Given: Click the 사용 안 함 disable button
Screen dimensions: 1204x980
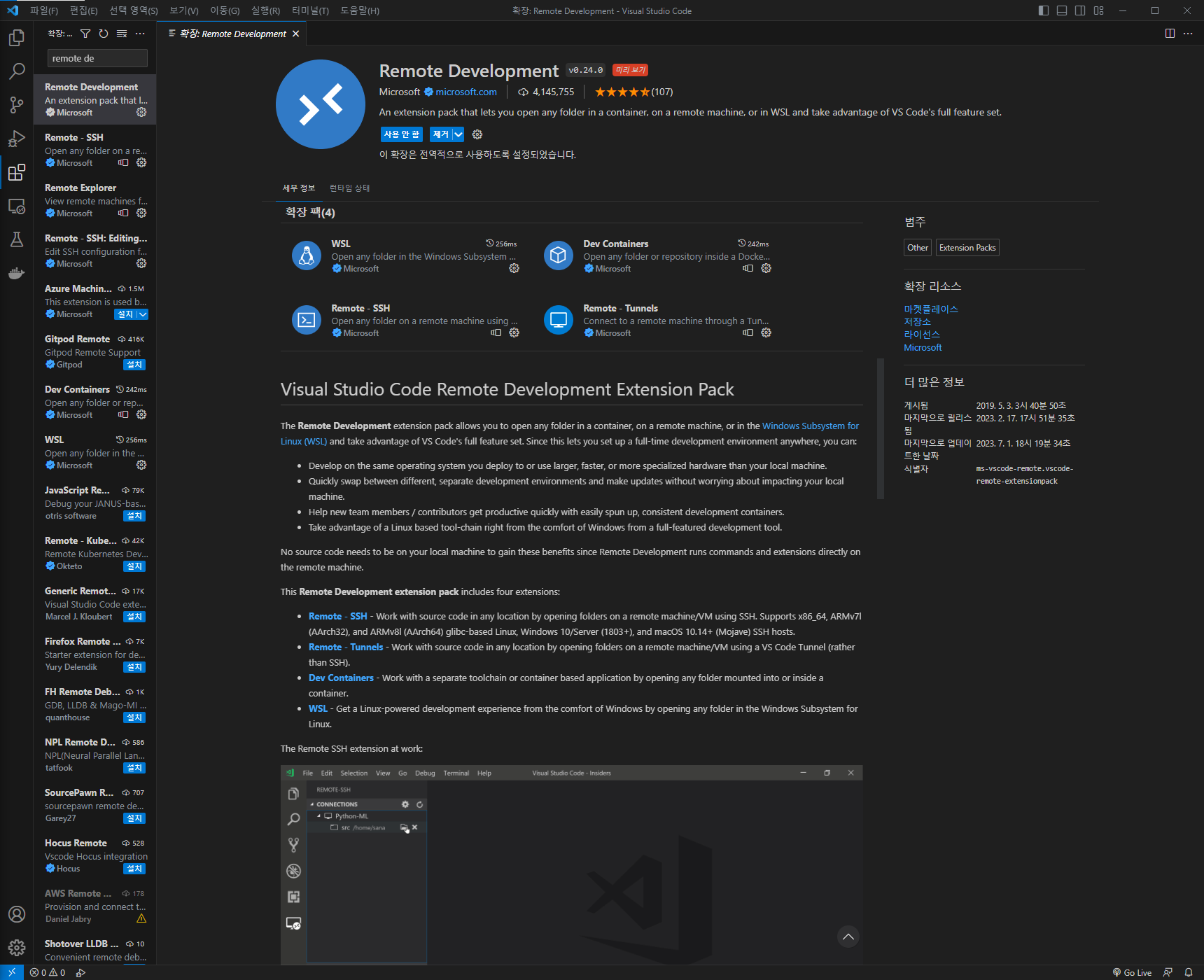Looking at the screenshot, I should 402,134.
